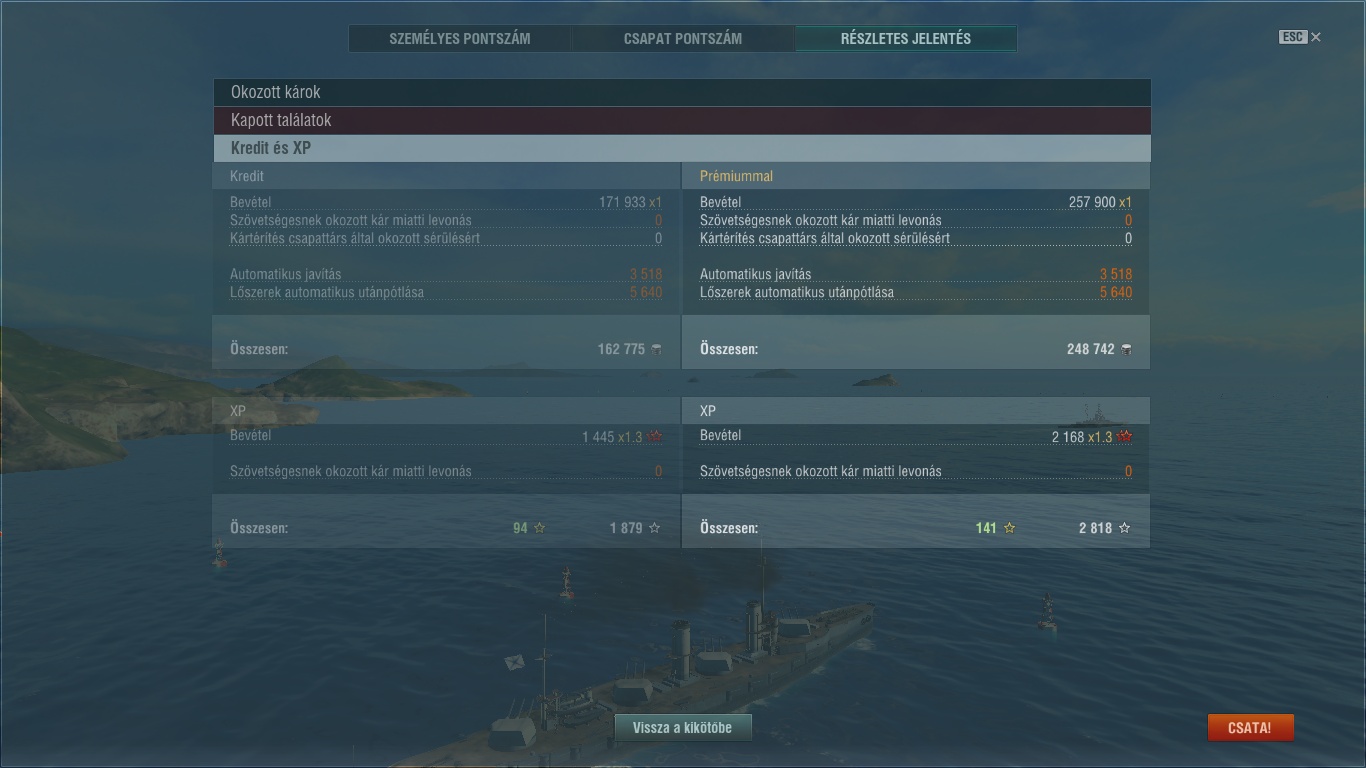The image size is (1366, 768).
Task: Click the premium Bevétel value 257 900
Action: [1092, 202]
